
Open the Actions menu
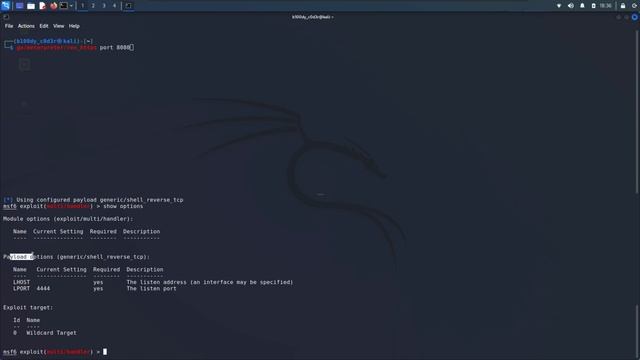pos(26,26)
